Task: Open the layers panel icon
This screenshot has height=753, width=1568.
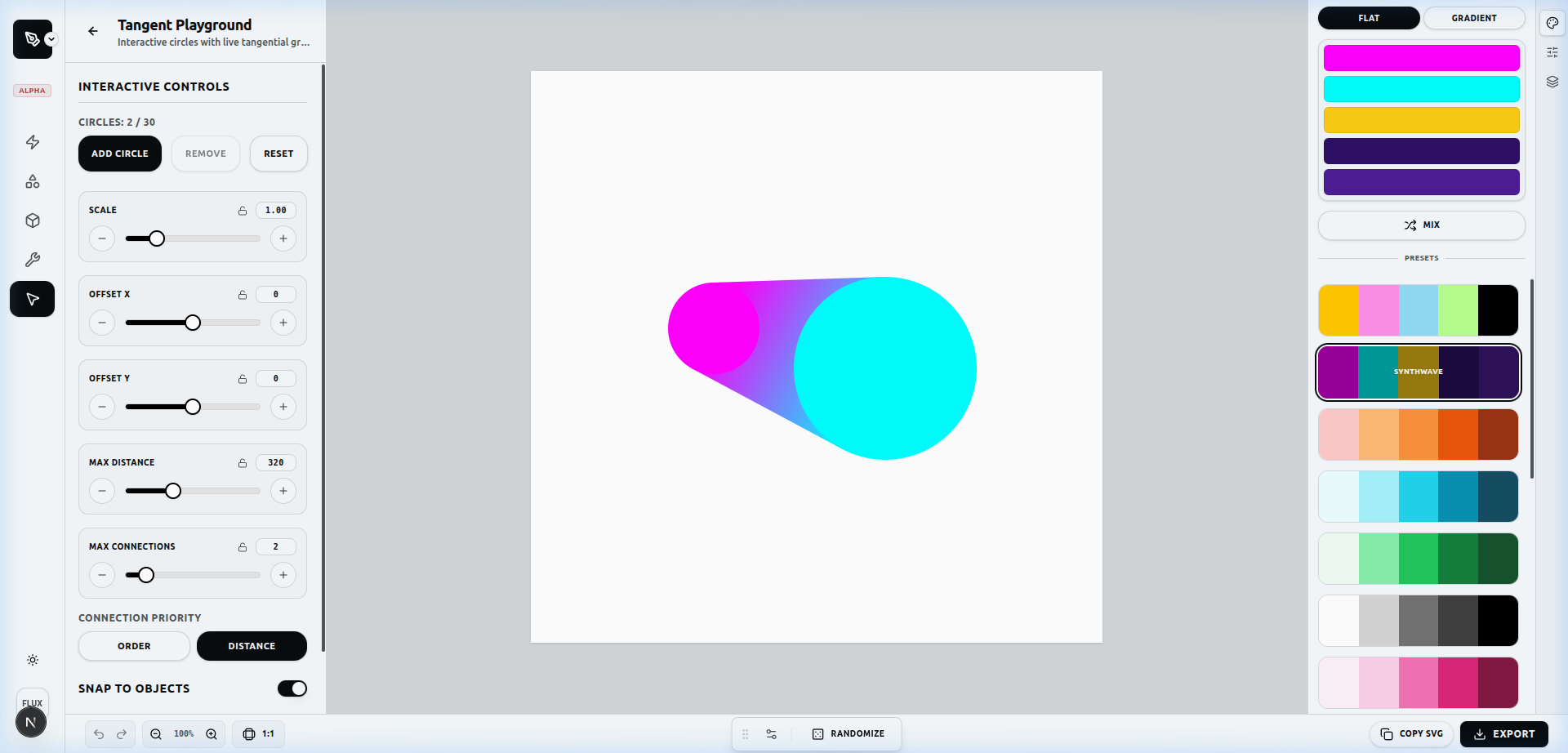Action: [1552, 82]
